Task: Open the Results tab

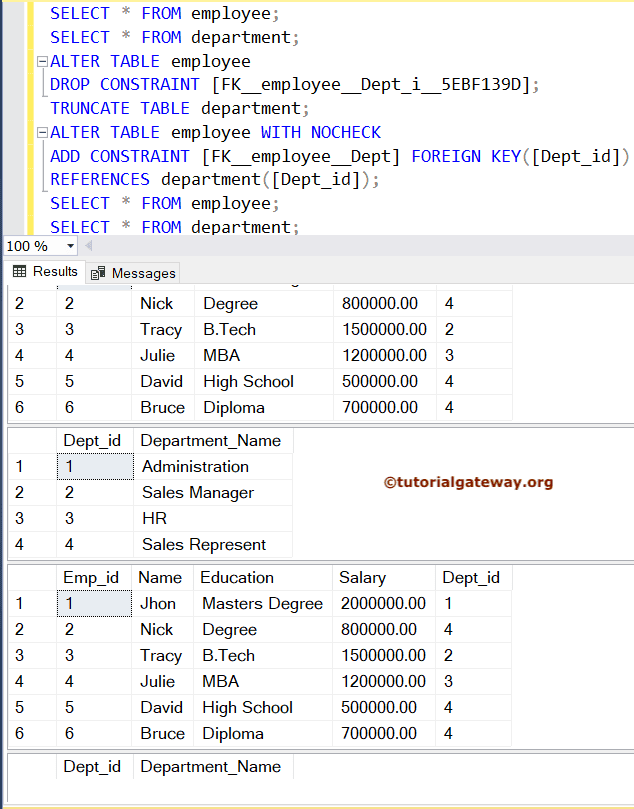Action: [44, 271]
